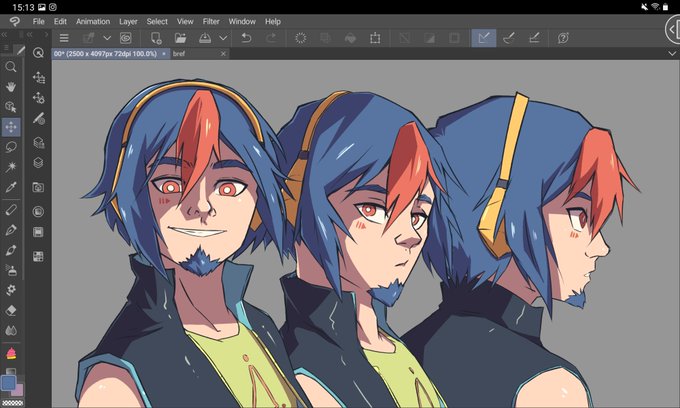Open the Layer menu
Screen dimensions: 680x408
pos(128,21)
